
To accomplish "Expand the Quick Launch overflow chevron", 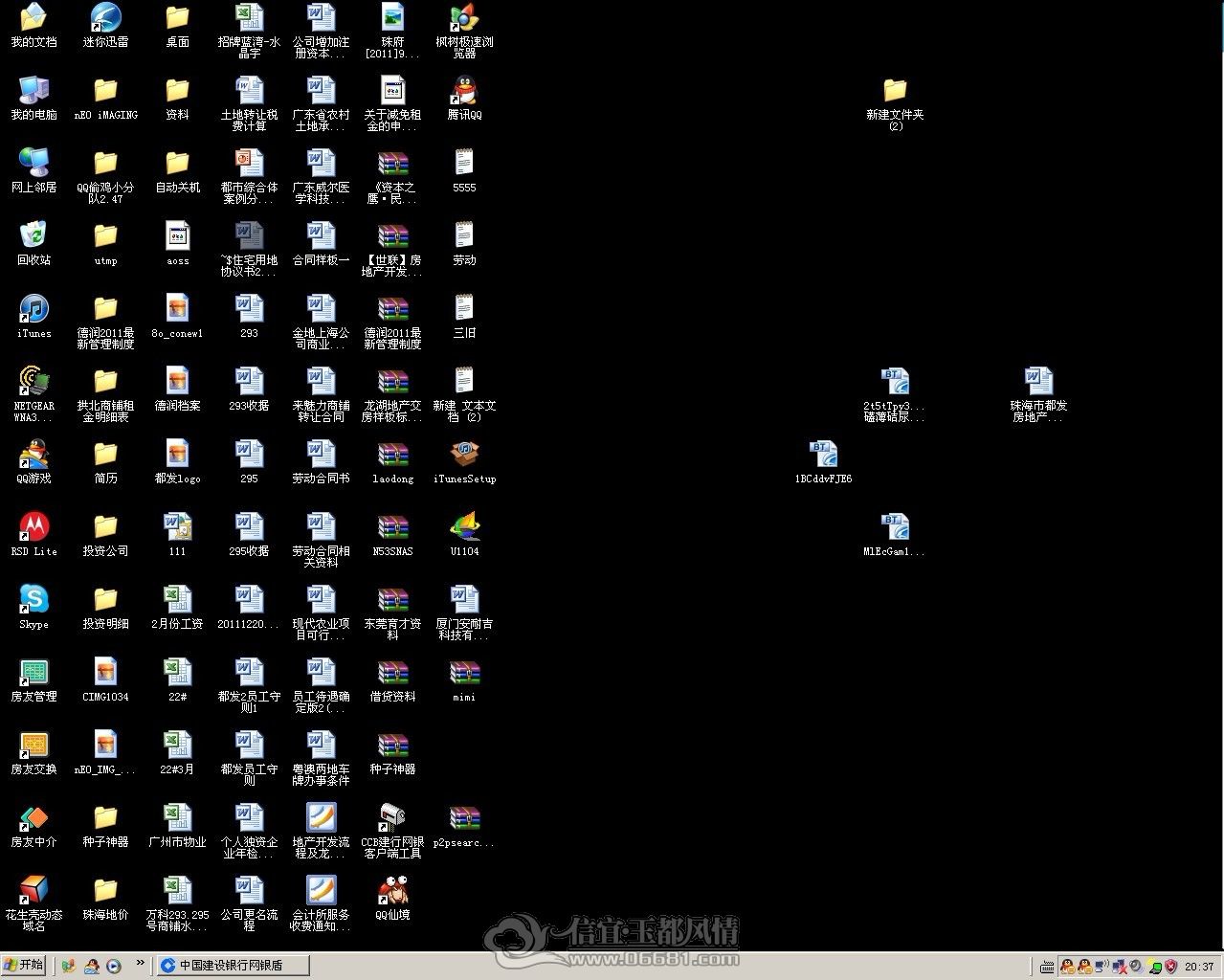I will pyautogui.click(x=141, y=963).
